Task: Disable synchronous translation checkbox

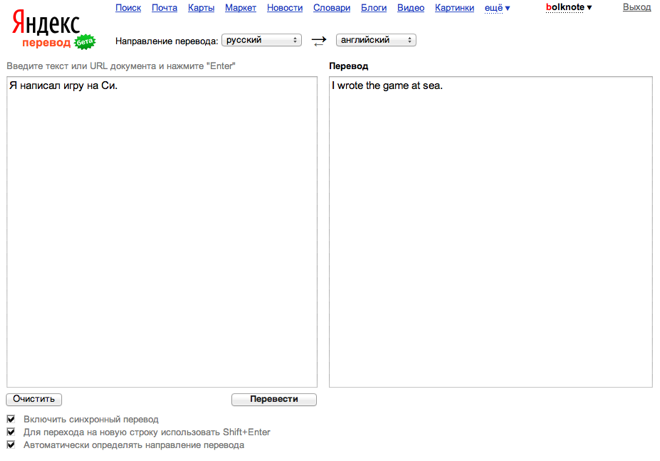Action: click(11, 419)
